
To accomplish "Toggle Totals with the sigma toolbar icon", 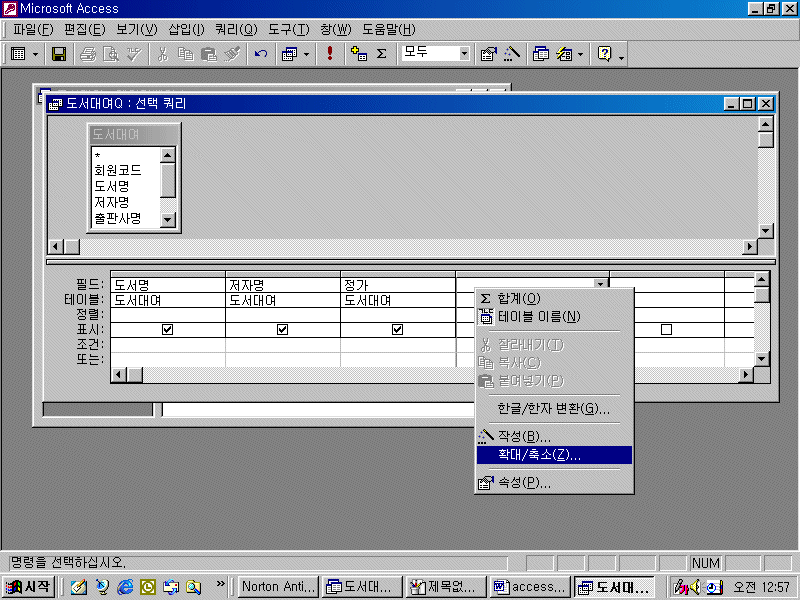I will [382, 54].
